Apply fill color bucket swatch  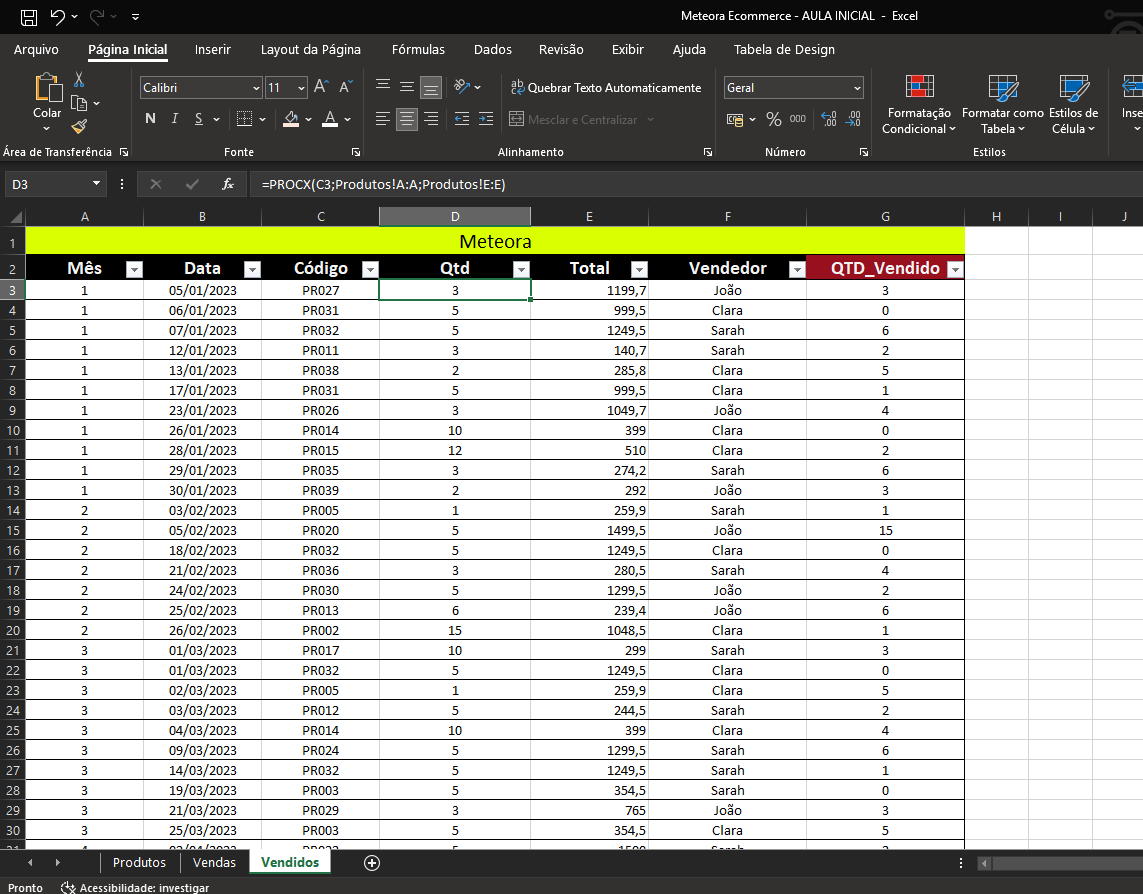pyautogui.click(x=291, y=119)
